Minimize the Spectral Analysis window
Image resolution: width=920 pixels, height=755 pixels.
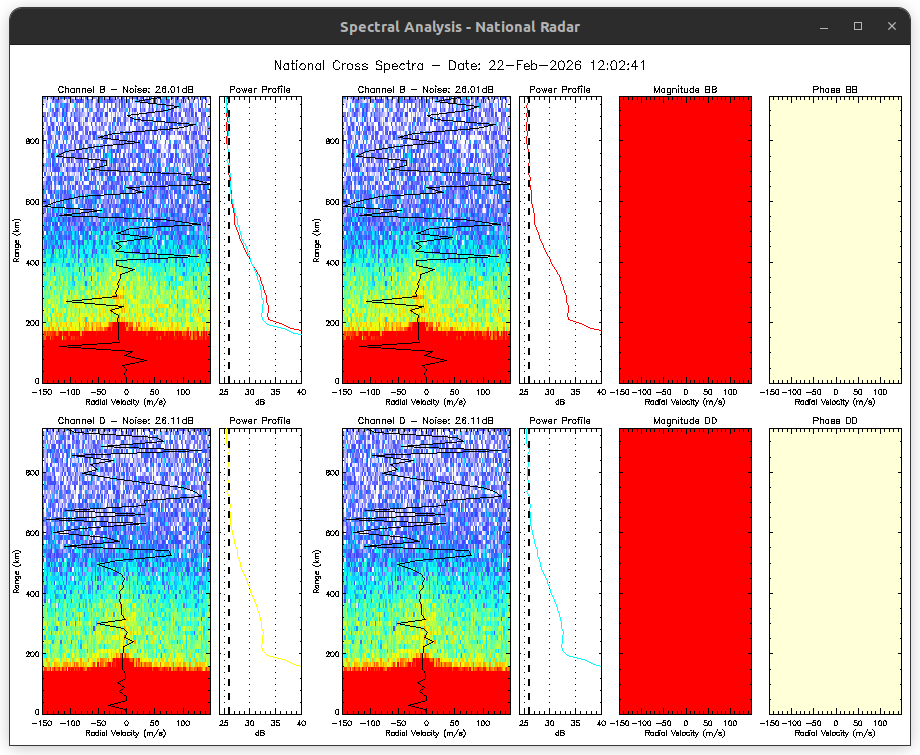[827, 27]
